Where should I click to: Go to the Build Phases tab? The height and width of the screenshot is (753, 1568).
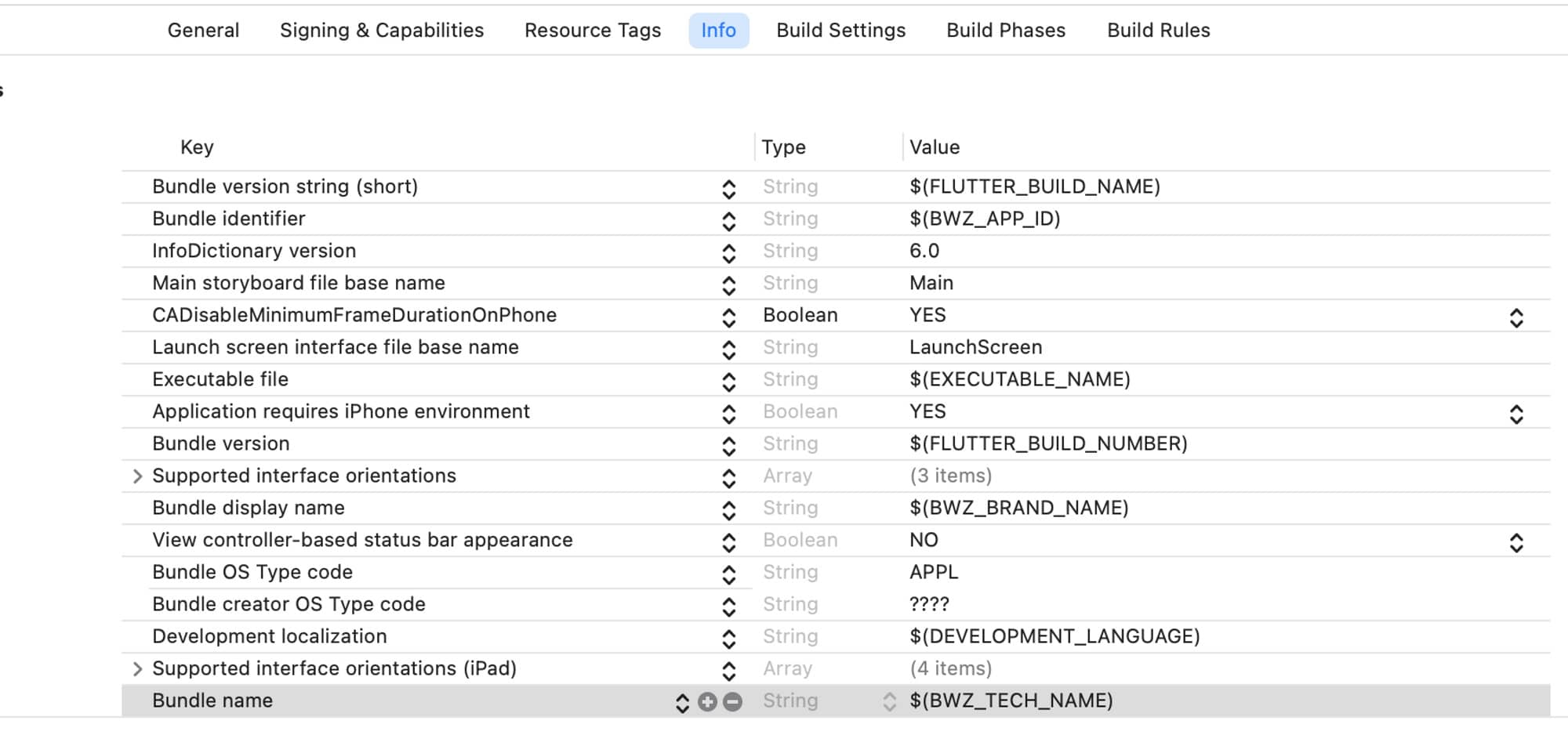[x=1006, y=31]
